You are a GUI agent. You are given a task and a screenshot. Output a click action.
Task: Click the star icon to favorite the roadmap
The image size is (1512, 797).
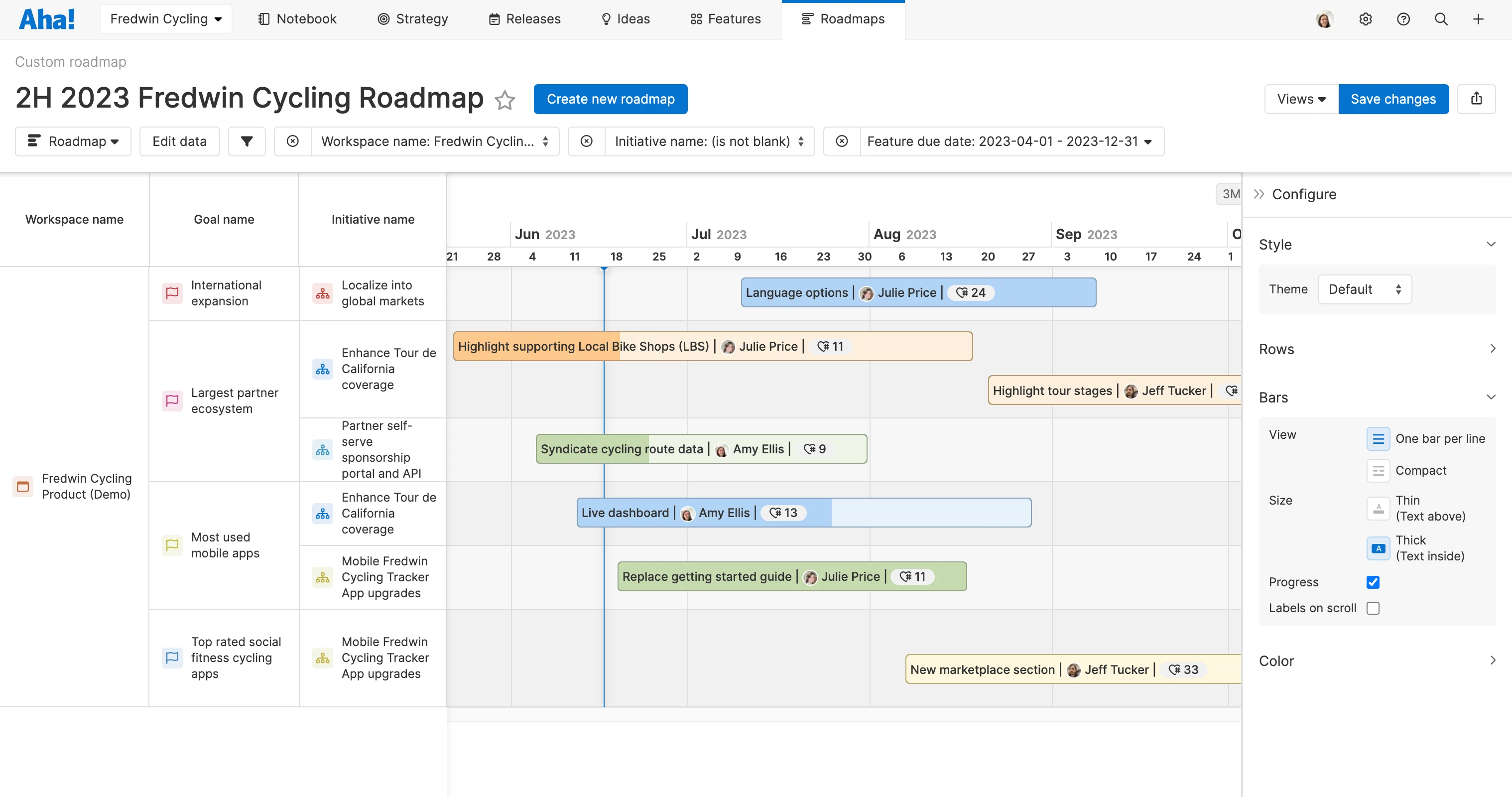[504, 100]
